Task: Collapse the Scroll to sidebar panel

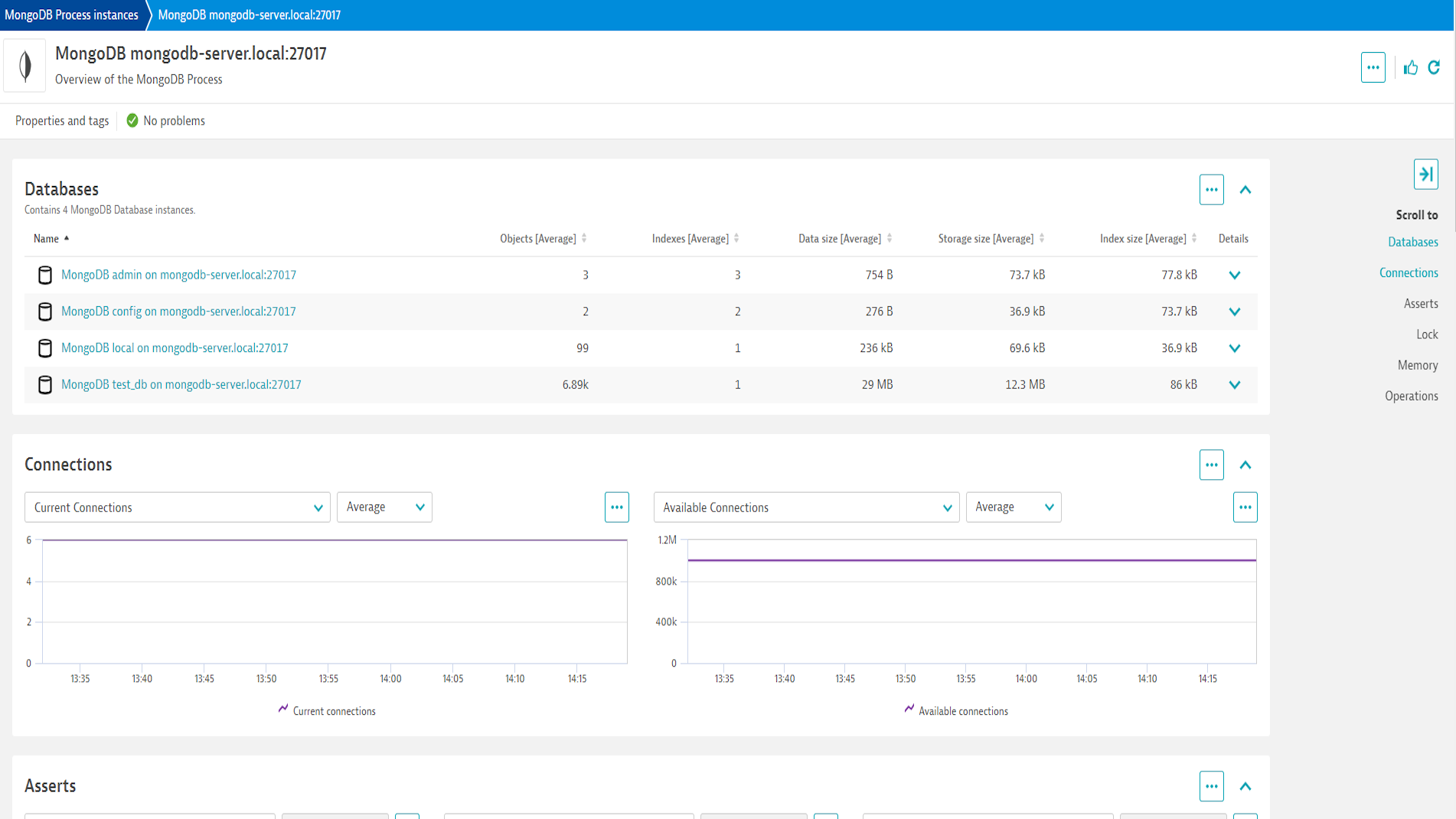Action: pyautogui.click(x=1425, y=175)
